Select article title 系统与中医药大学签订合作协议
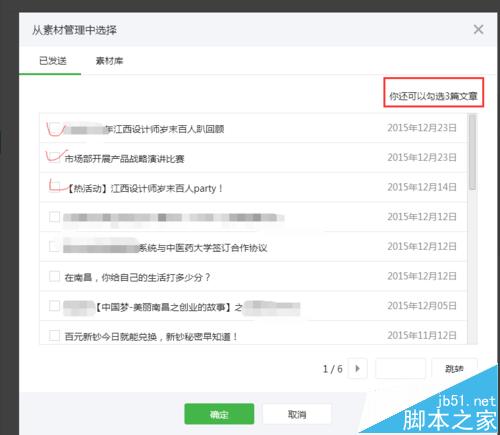500x435 pixels. [x=203, y=248]
